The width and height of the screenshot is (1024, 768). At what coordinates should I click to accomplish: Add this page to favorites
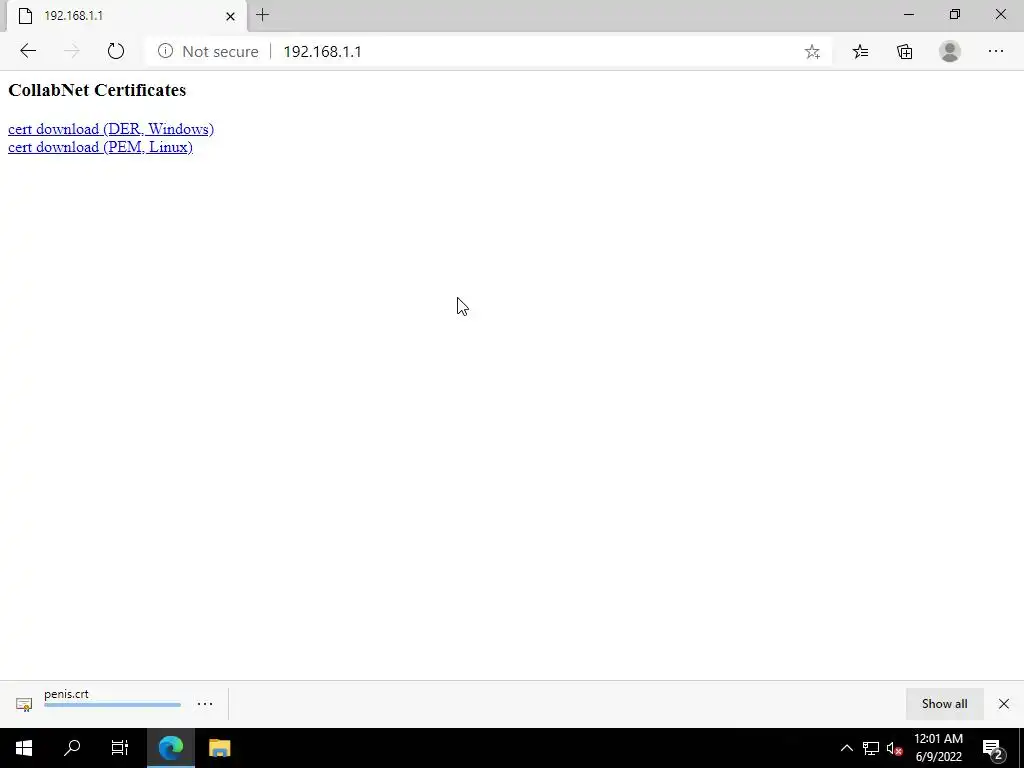[x=812, y=52]
